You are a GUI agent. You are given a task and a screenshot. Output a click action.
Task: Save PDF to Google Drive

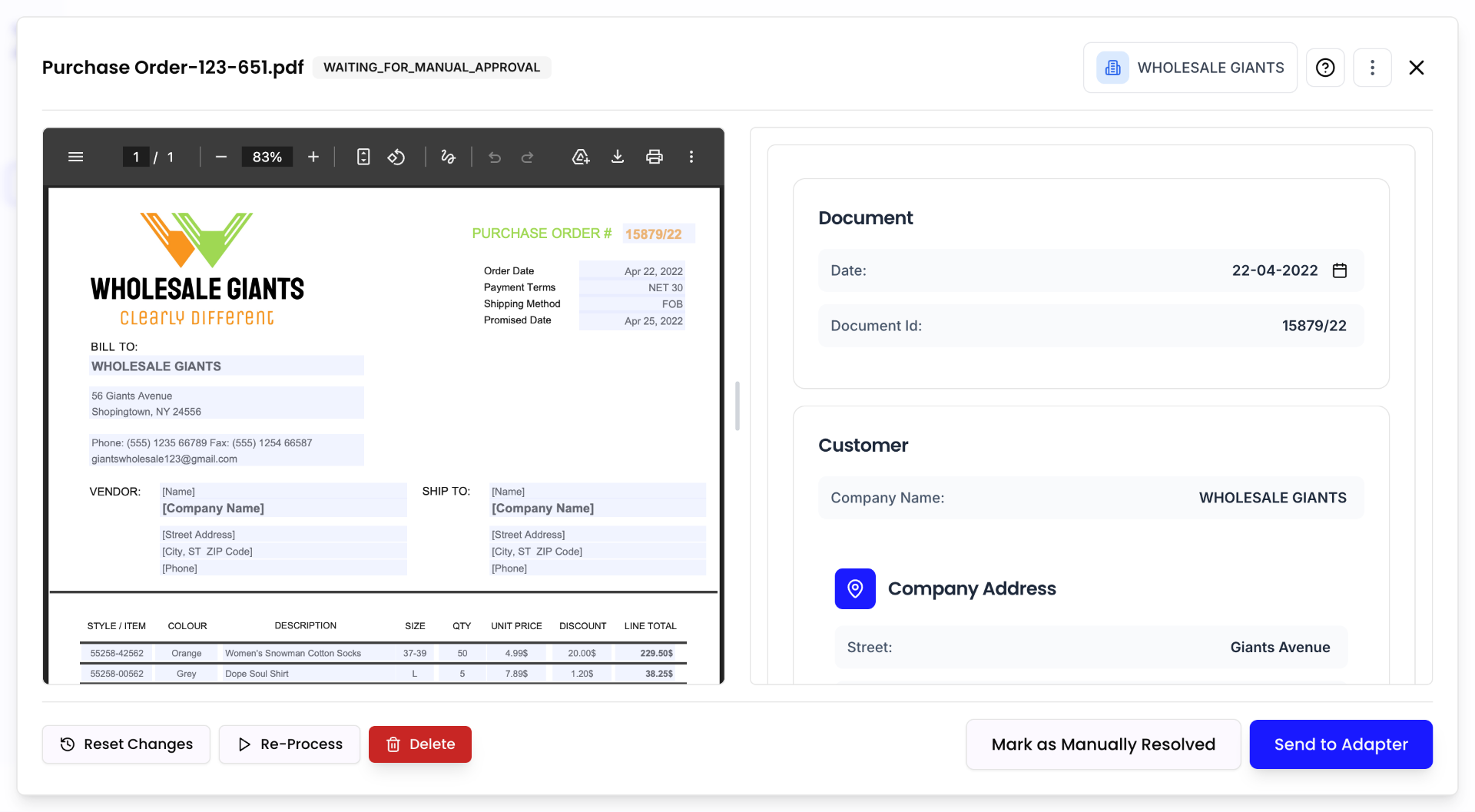(581, 157)
